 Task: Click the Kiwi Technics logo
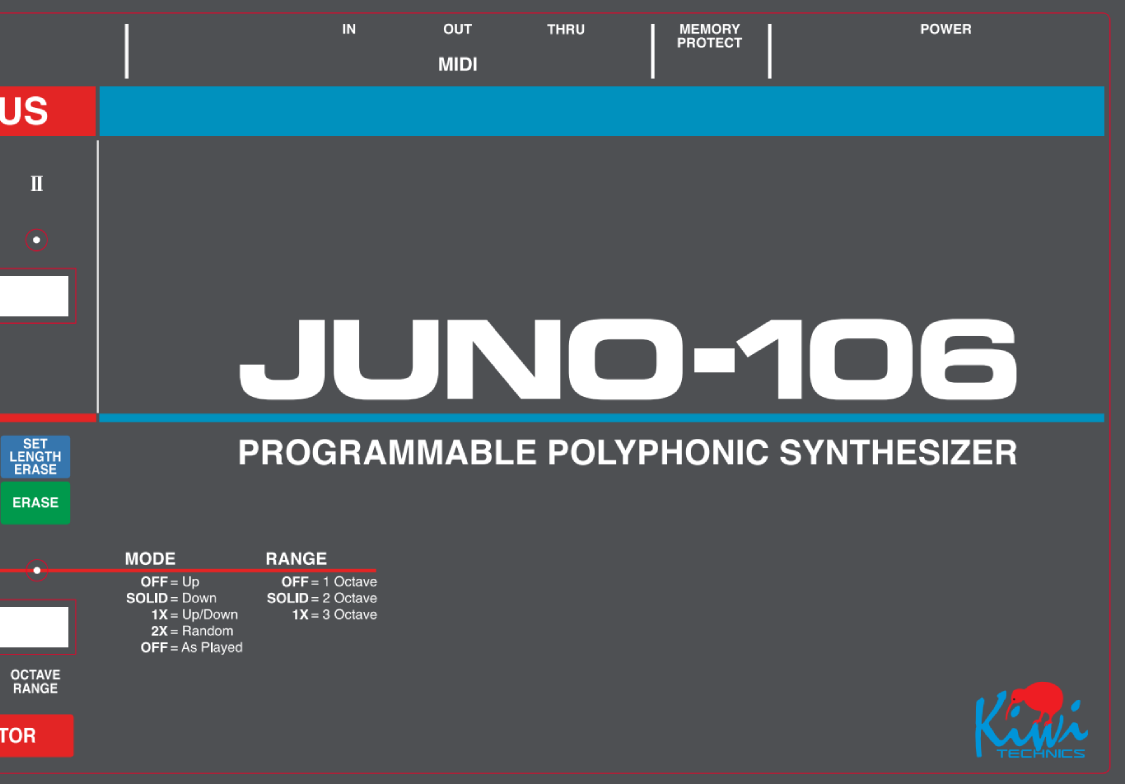(x=1031, y=720)
